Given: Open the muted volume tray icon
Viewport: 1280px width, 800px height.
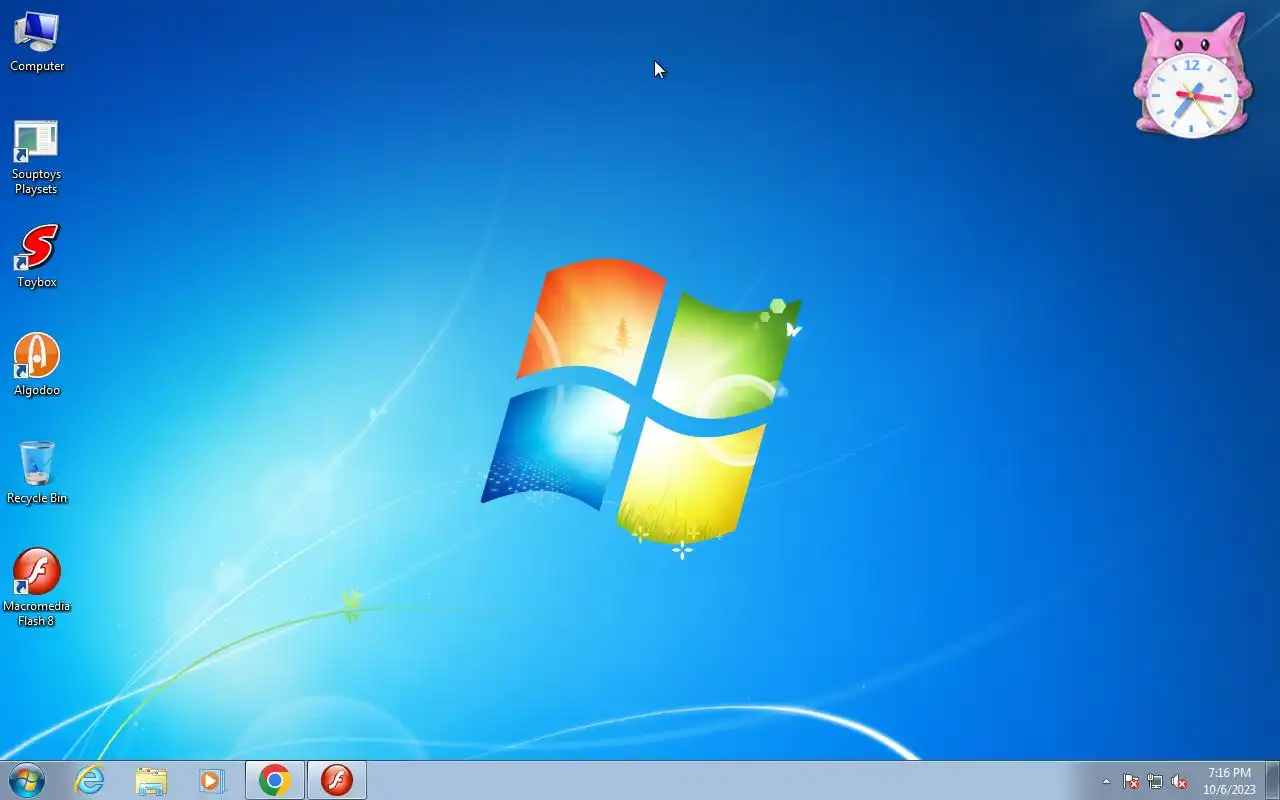Looking at the screenshot, I should click(x=1179, y=781).
